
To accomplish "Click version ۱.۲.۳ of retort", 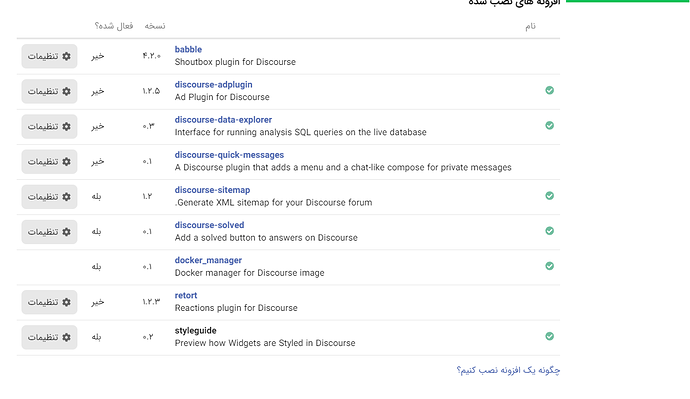I will point(151,302).
